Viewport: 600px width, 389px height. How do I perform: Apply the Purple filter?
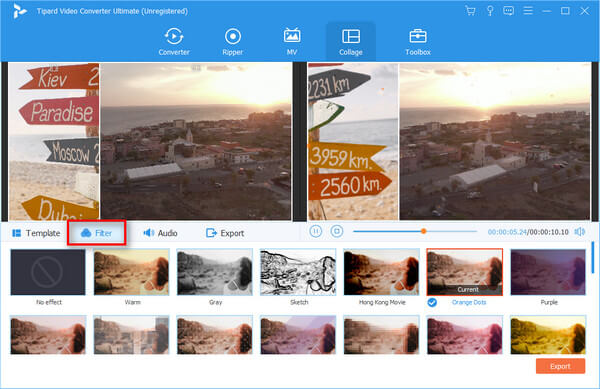(548, 272)
